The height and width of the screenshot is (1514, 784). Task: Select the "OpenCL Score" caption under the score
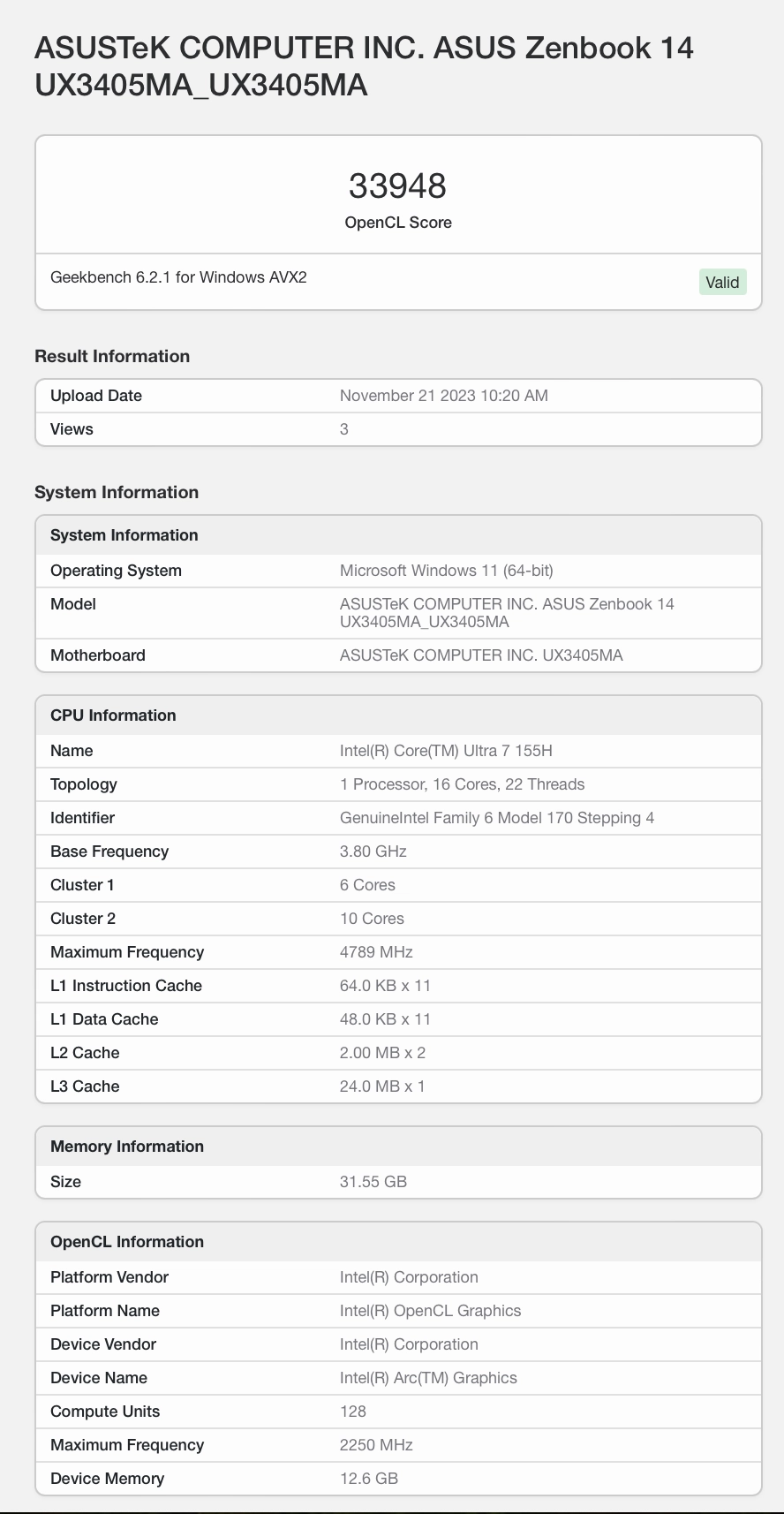click(x=398, y=223)
